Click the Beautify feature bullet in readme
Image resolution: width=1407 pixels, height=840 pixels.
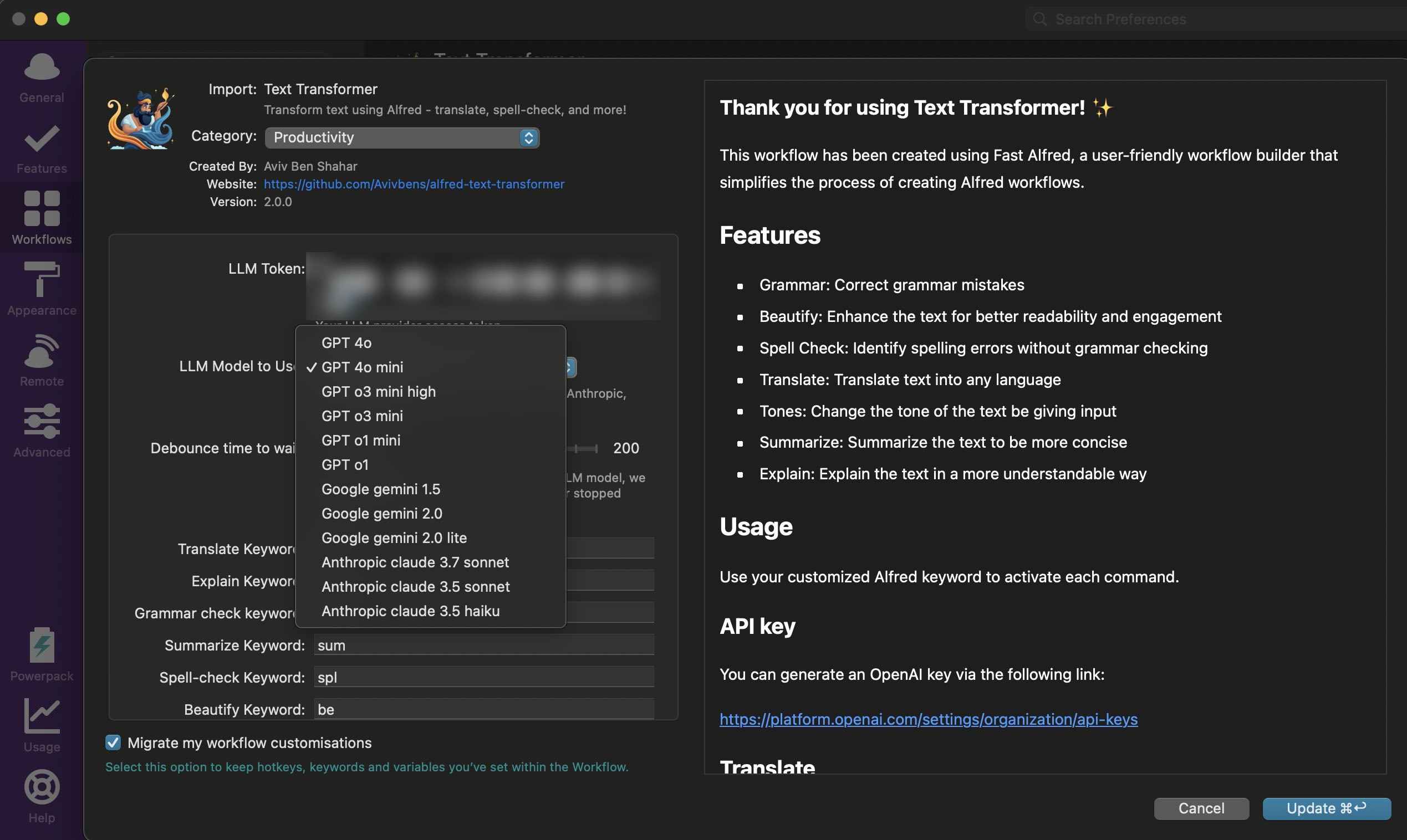tap(990, 316)
